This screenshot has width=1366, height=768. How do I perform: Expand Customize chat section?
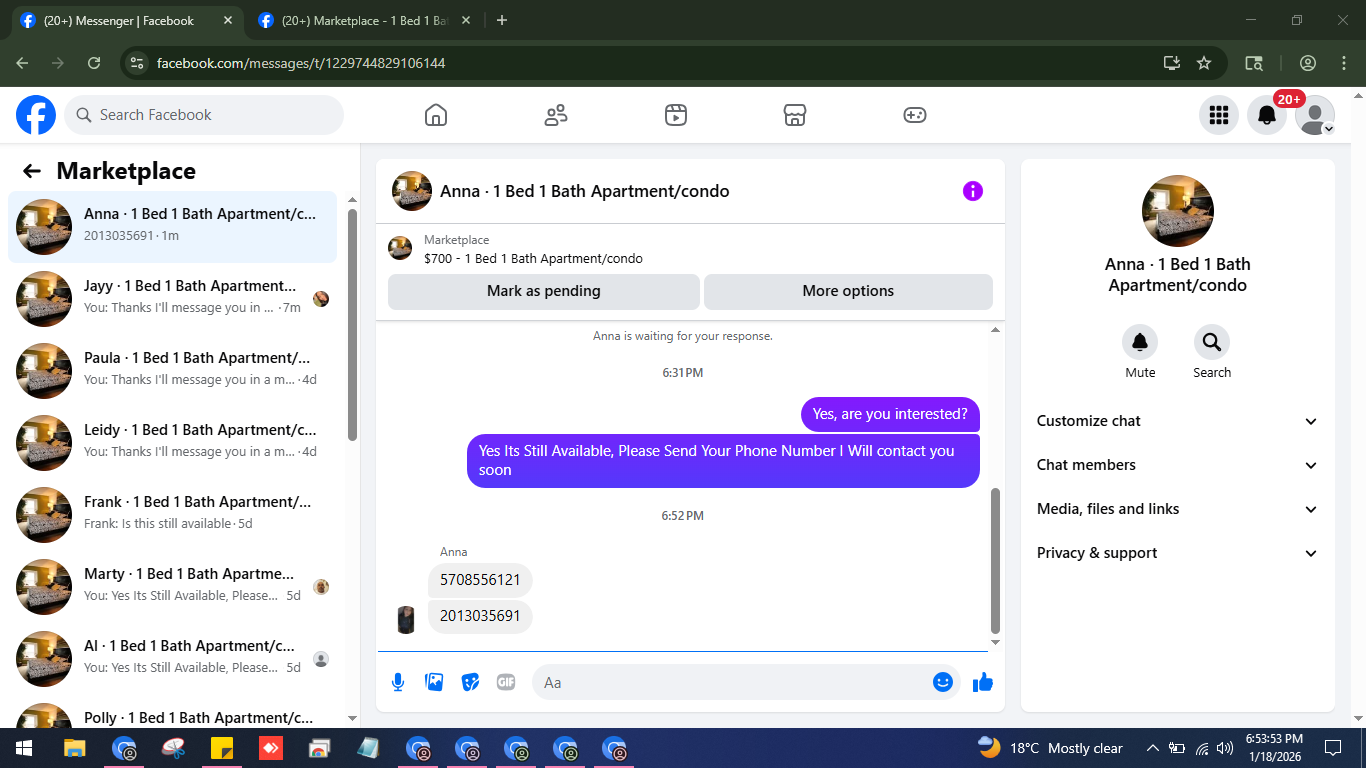coord(1177,421)
